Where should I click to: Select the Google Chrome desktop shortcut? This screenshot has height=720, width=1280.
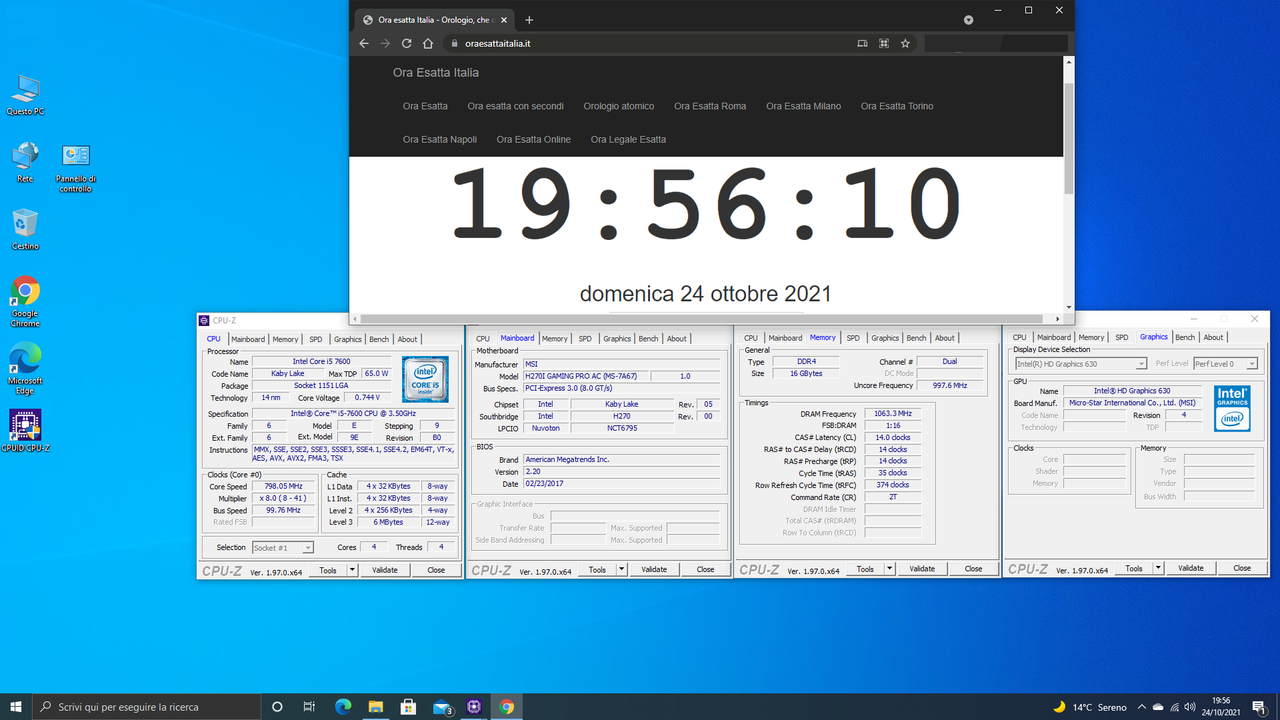25,302
